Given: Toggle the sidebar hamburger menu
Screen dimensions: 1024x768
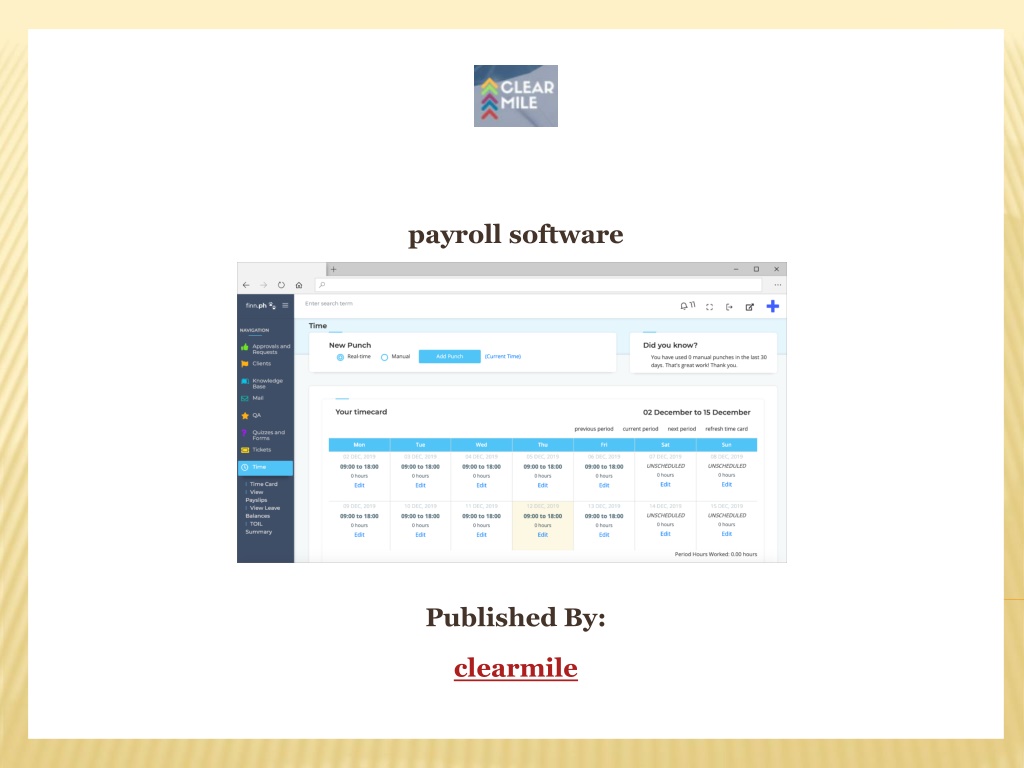Looking at the screenshot, I should (285, 306).
